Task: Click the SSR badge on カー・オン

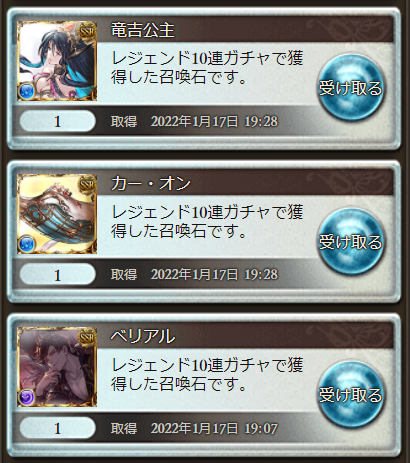Action: point(87,185)
